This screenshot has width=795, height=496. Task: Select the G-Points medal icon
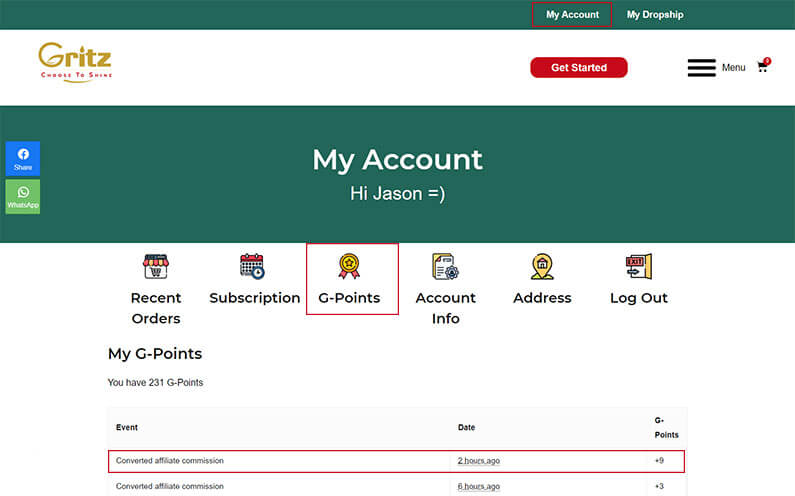[x=349, y=266]
